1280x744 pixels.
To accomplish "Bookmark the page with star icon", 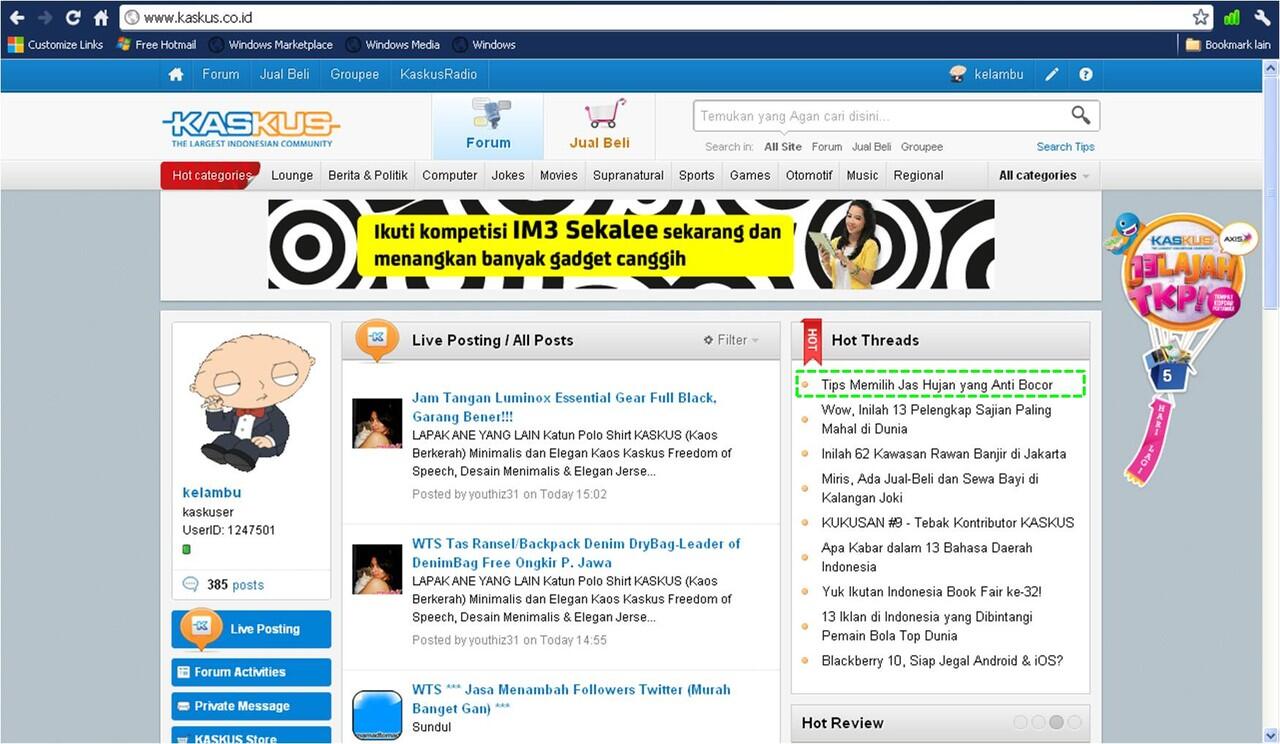I will [x=1201, y=17].
